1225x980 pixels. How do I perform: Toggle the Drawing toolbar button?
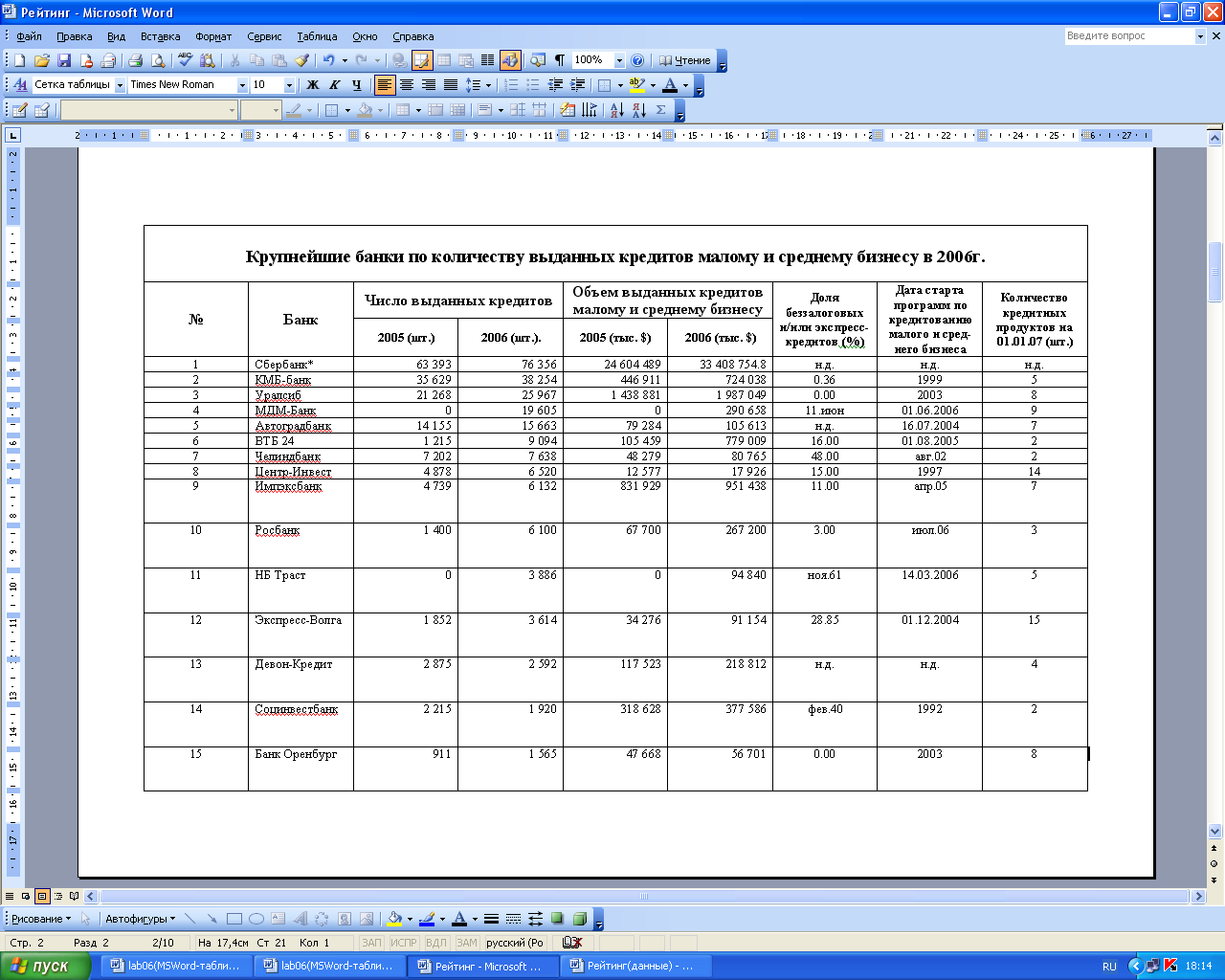point(510,60)
